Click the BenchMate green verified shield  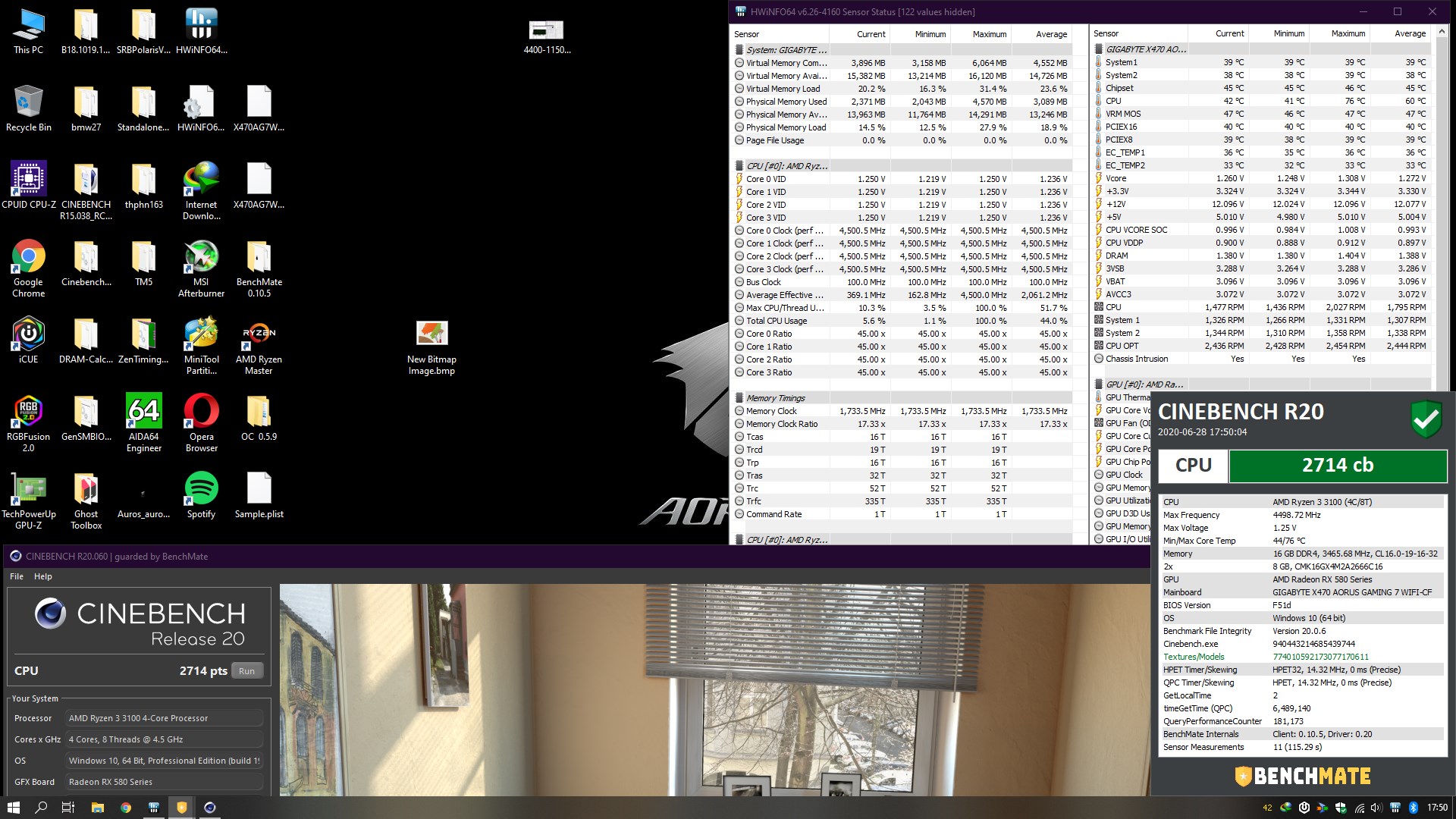click(1426, 419)
